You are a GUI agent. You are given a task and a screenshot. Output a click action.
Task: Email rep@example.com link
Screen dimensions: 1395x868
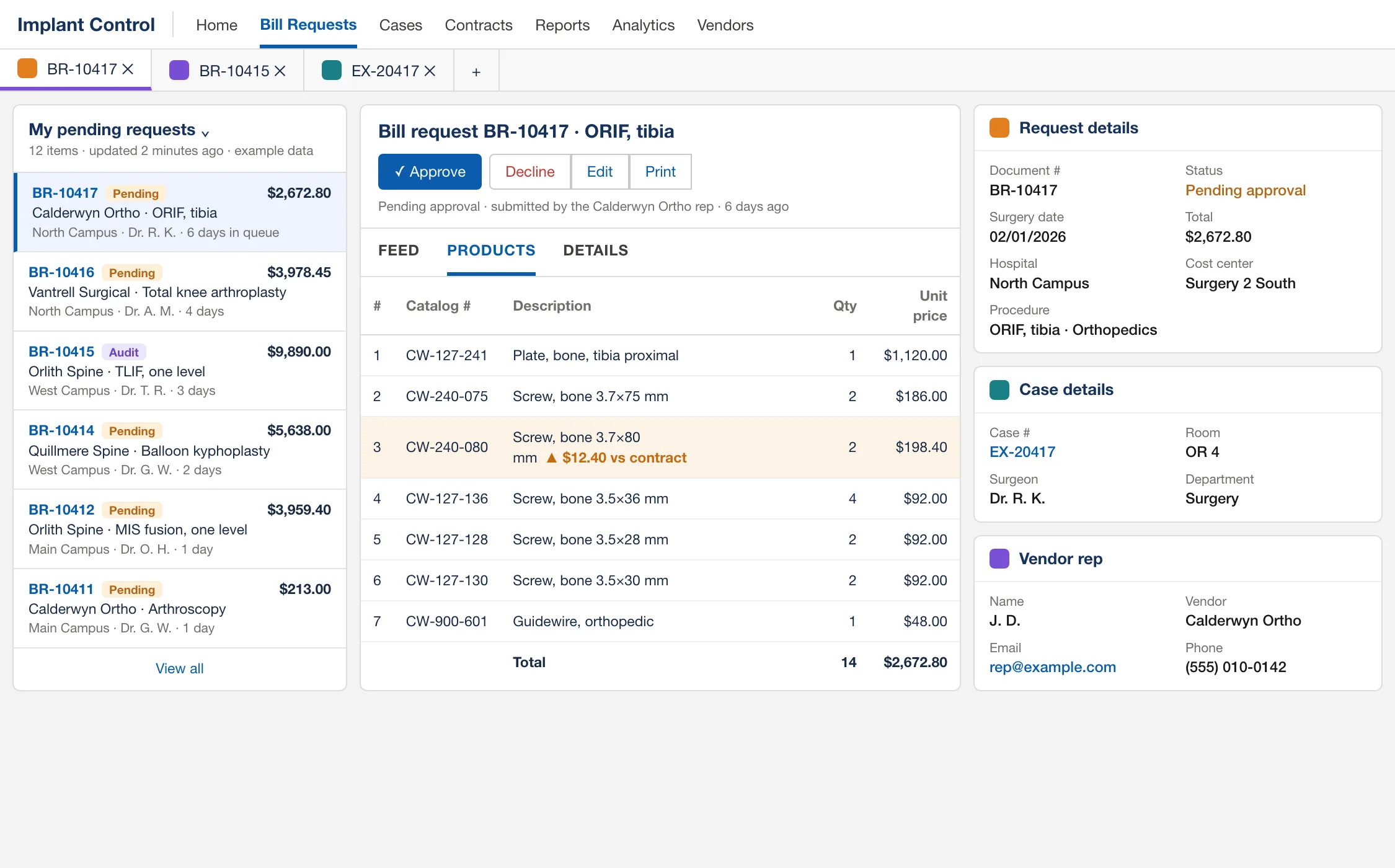pos(1053,667)
